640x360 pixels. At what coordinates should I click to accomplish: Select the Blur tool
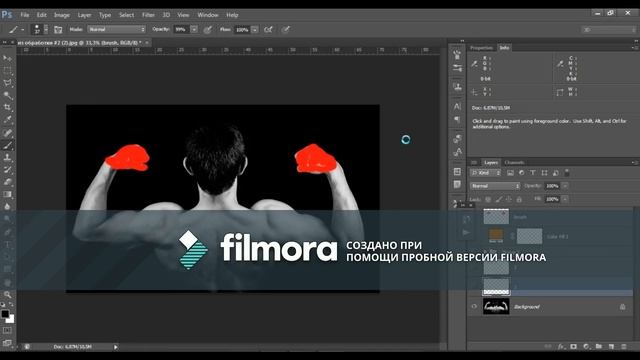tap(7, 207)
